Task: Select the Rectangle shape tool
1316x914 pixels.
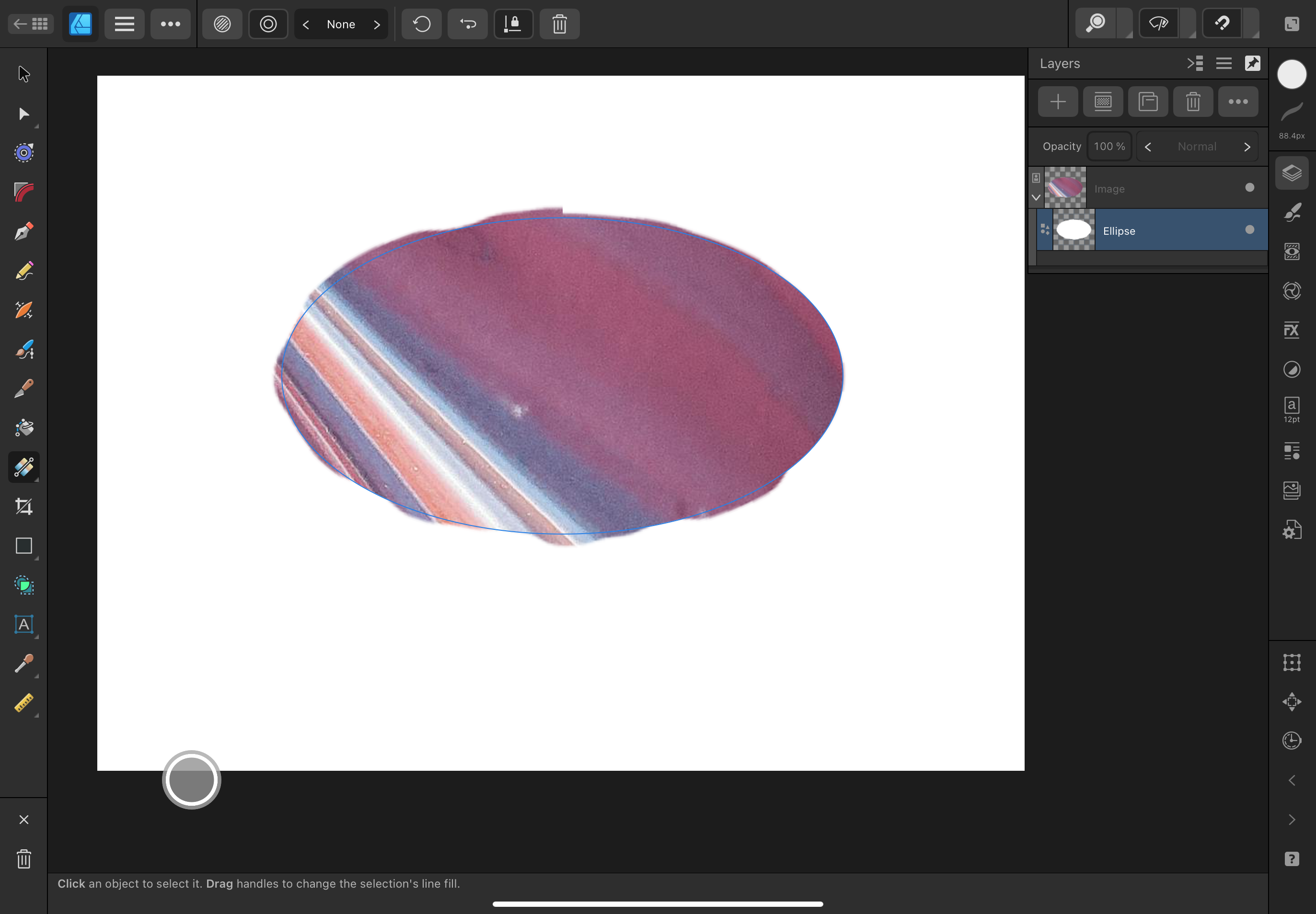Action: [x=23, y=546]
